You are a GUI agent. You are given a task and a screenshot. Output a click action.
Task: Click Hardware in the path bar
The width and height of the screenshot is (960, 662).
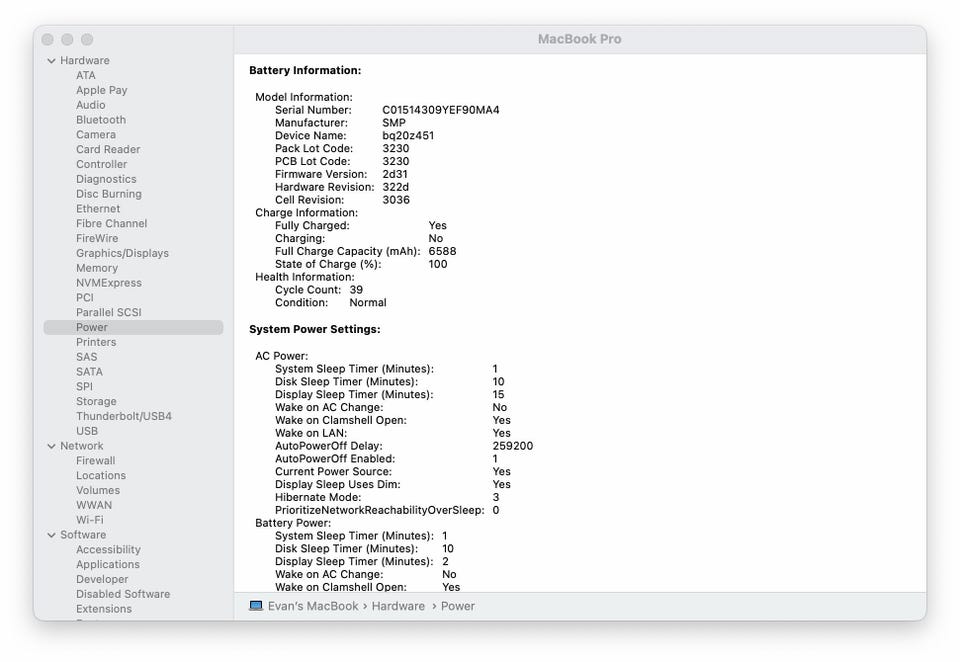pyautogui.click(x=398, y=606)
